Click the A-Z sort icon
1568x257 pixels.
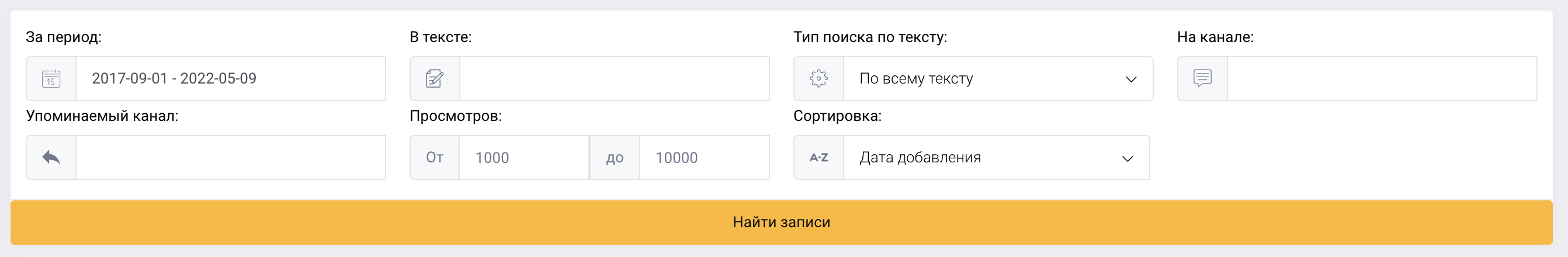coord(818,158)
